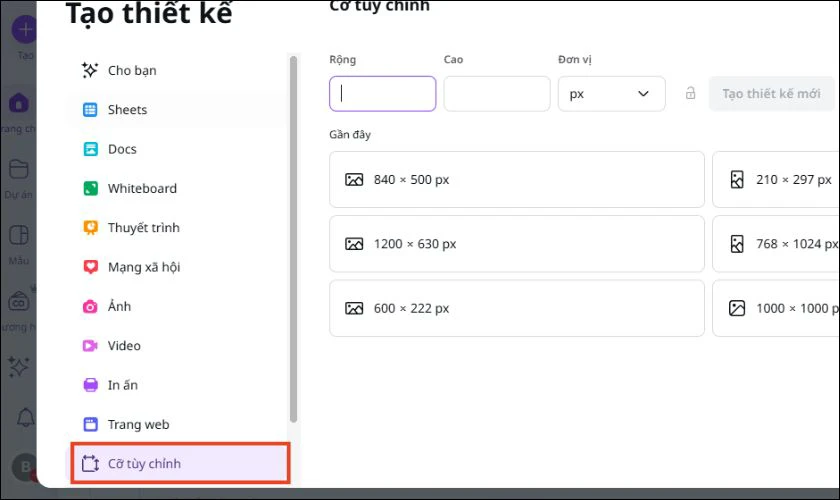Click the printer icon for In ấn
Image resolution: width=840 pixels, height=500 pixels.
click(x=91, y=385)
